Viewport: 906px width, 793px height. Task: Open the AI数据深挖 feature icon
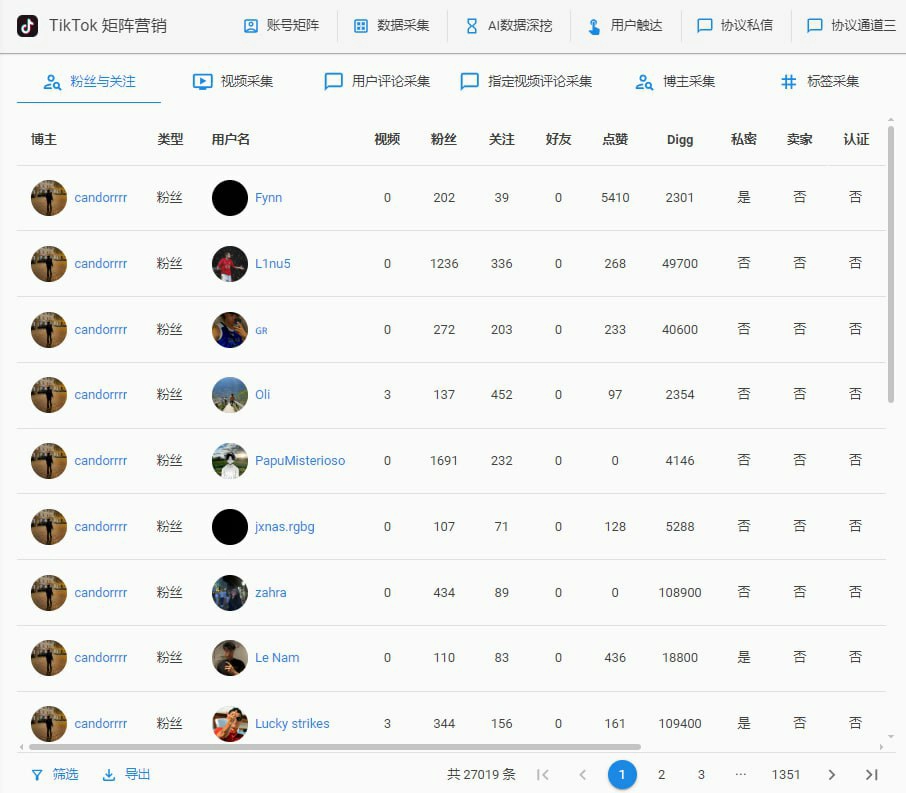471,27
